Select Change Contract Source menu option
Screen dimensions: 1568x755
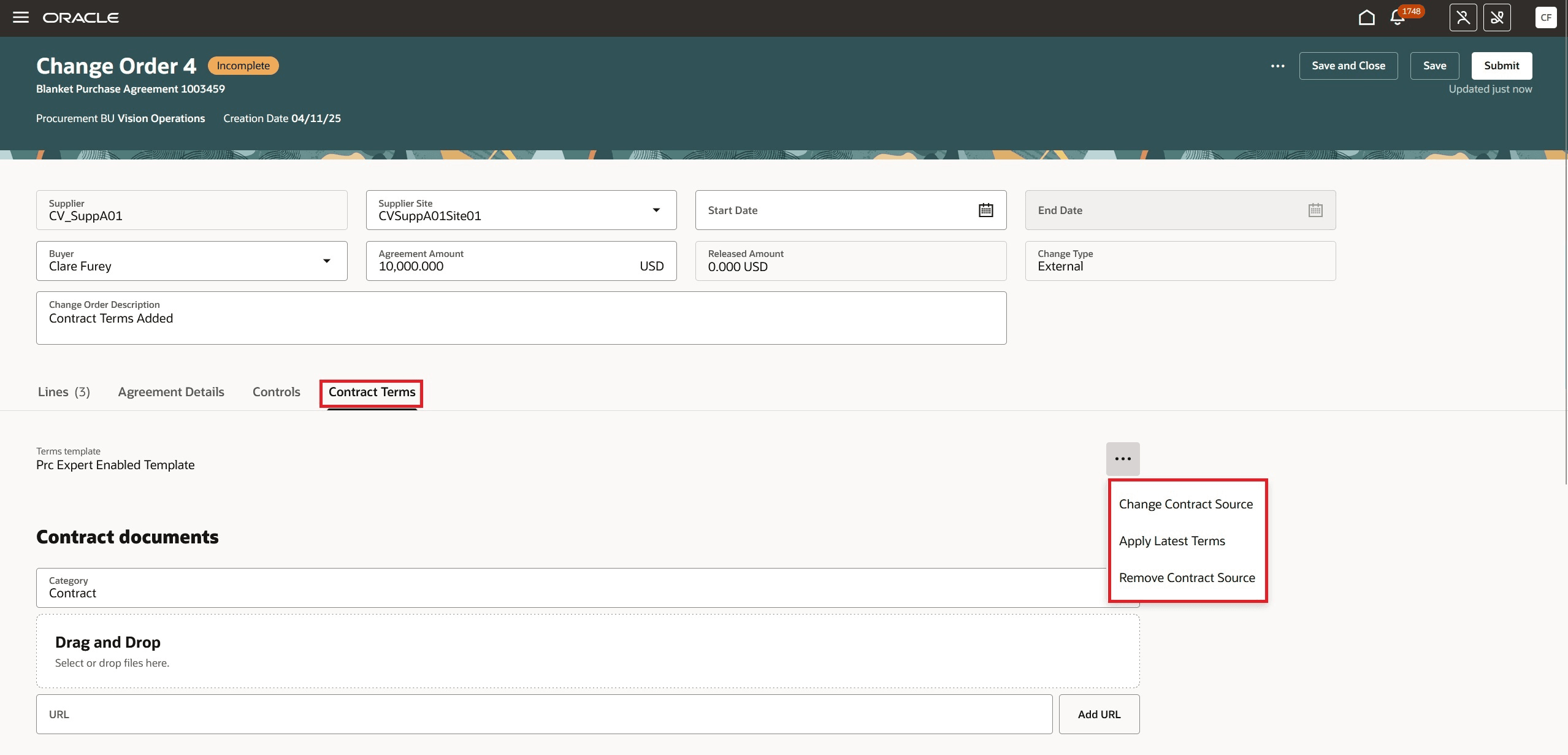click(1186, 504)
